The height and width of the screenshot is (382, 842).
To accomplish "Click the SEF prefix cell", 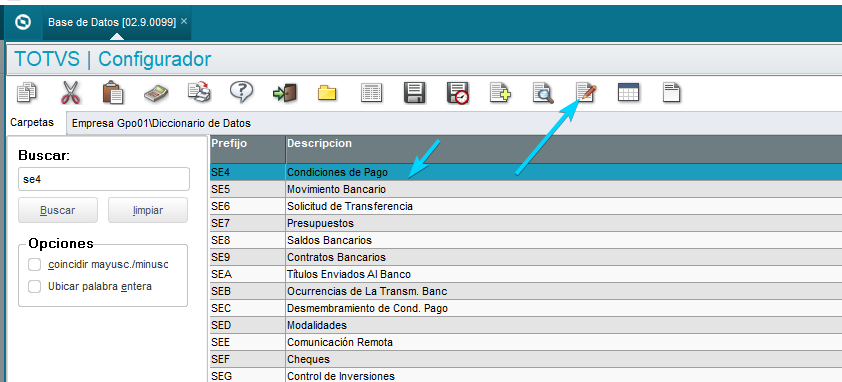I will click(x=248, y=359).
